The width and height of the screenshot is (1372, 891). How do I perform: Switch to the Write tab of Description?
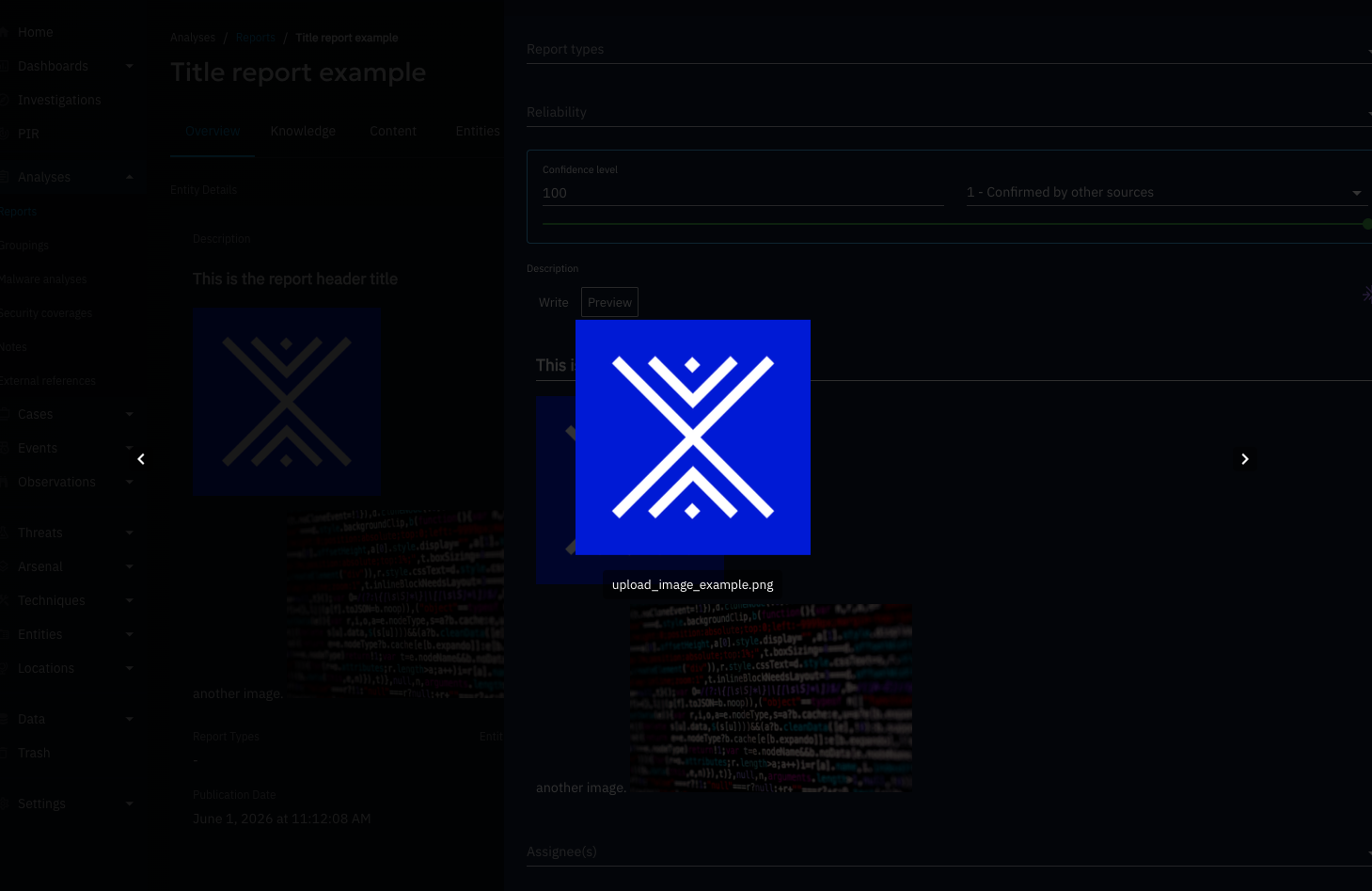click(554, 302)
